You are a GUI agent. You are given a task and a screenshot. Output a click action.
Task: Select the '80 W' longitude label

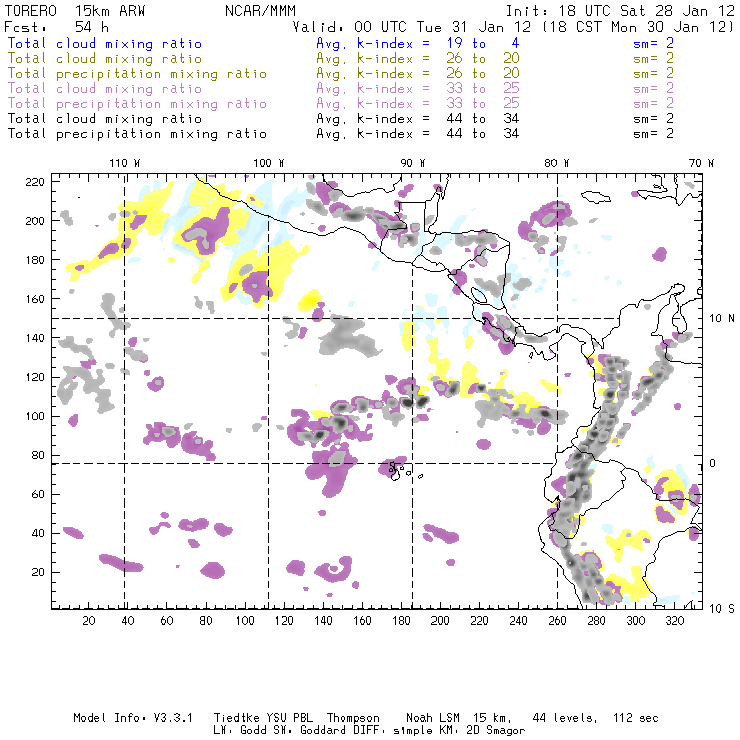(x=556, y=163)
